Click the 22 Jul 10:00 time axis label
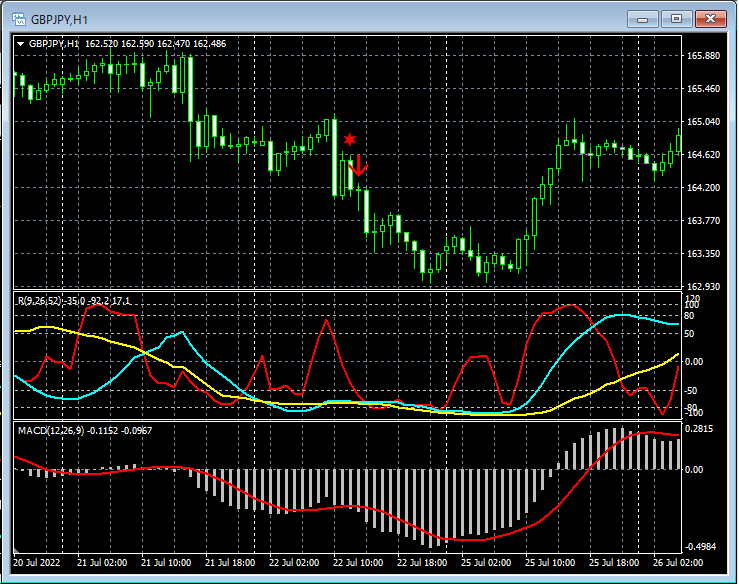Screen dimensions: 739x584 click(x=358, y=563)
